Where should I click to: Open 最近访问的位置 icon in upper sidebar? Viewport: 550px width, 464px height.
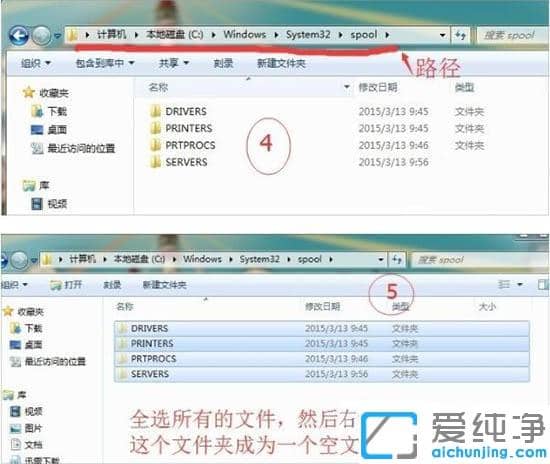[37, 148]
